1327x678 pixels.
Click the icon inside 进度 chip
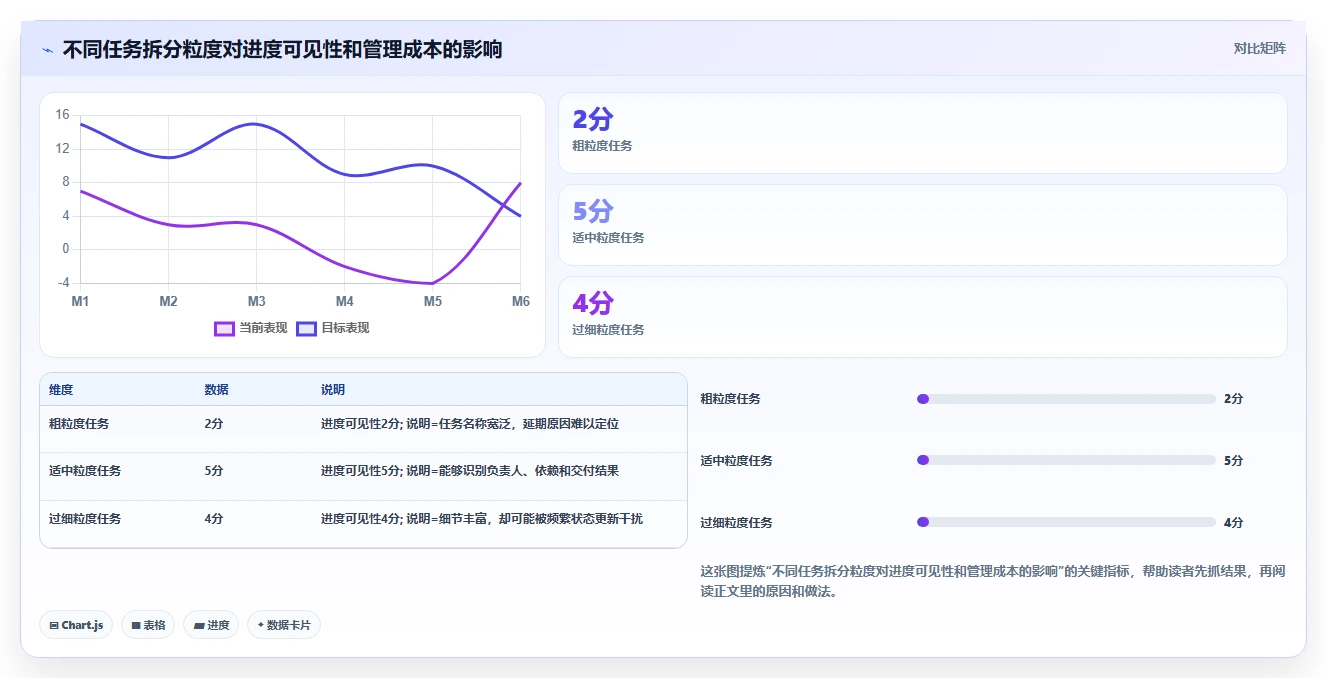[x=199, y=625]
